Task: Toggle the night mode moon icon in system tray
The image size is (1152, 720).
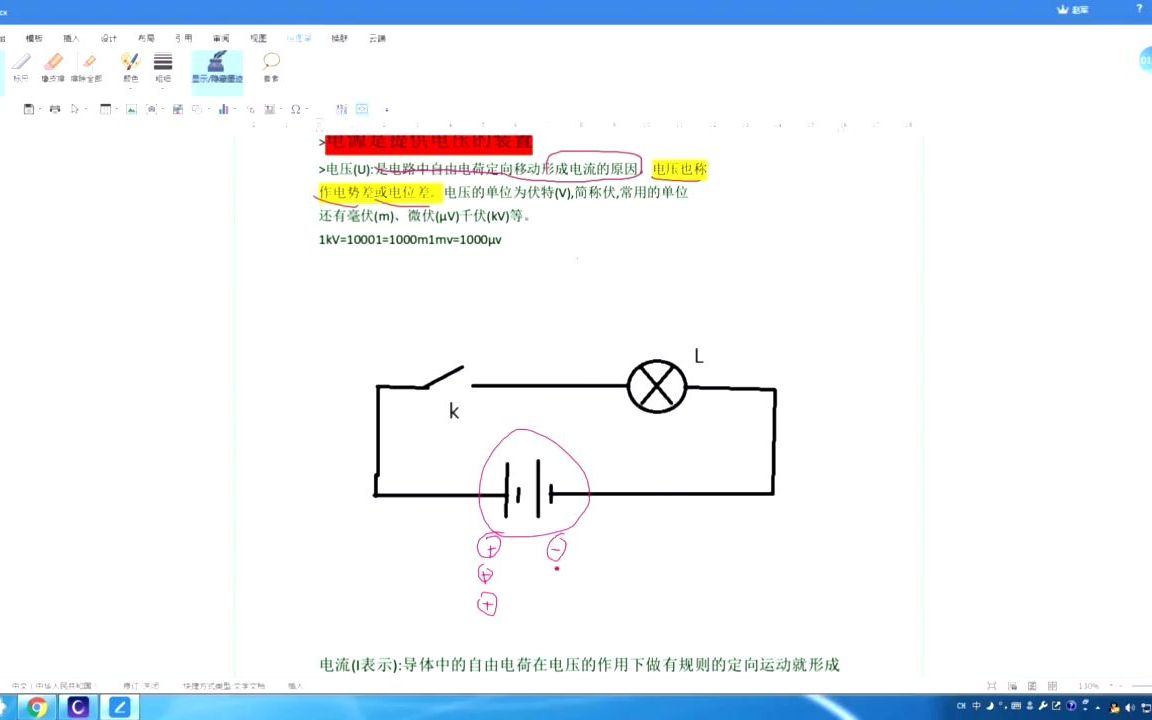Action: [989, 706]
